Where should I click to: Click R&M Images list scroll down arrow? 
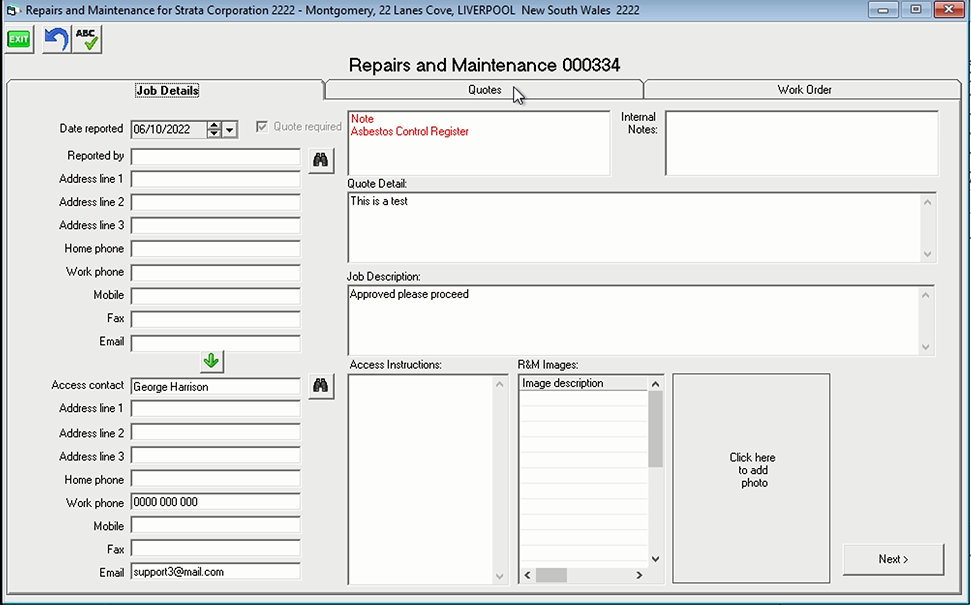tap(655, 559)
